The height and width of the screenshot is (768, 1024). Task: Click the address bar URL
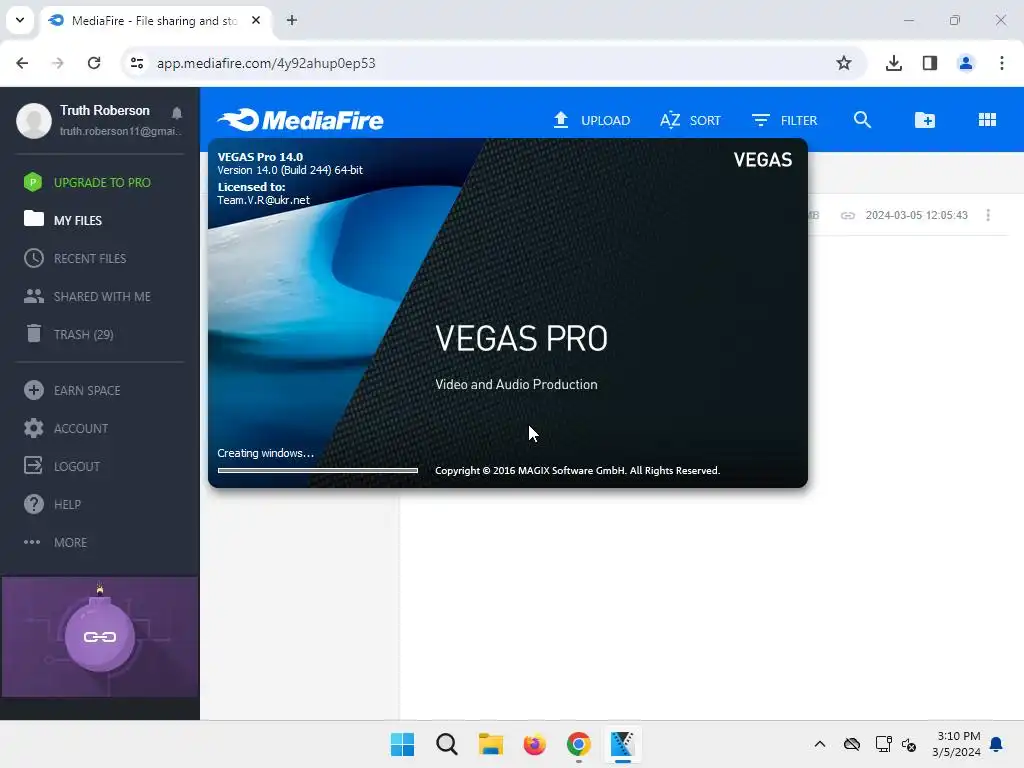[x=266, y=63]
